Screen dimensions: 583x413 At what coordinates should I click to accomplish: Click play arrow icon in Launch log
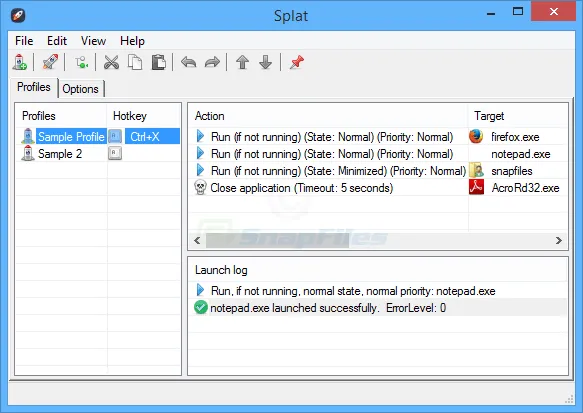(200, 290)
